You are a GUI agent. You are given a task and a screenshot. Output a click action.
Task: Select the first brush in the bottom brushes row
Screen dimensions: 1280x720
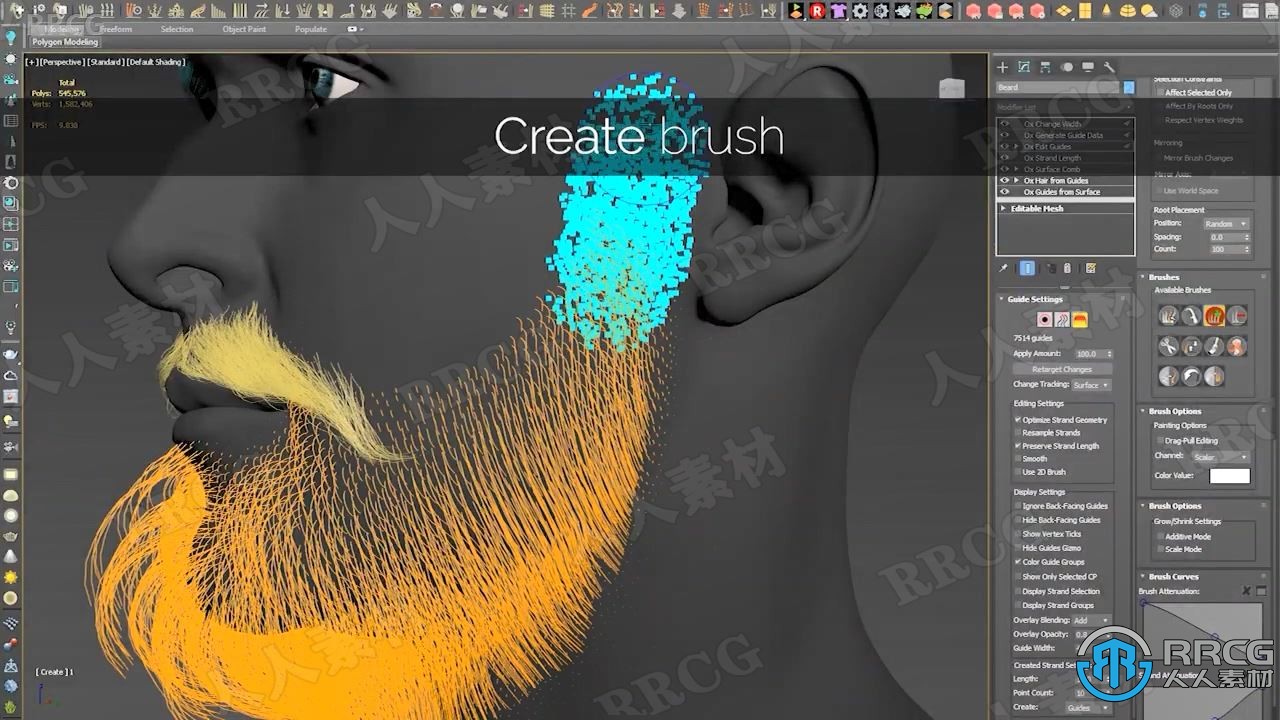click(x=1168, y=376)
